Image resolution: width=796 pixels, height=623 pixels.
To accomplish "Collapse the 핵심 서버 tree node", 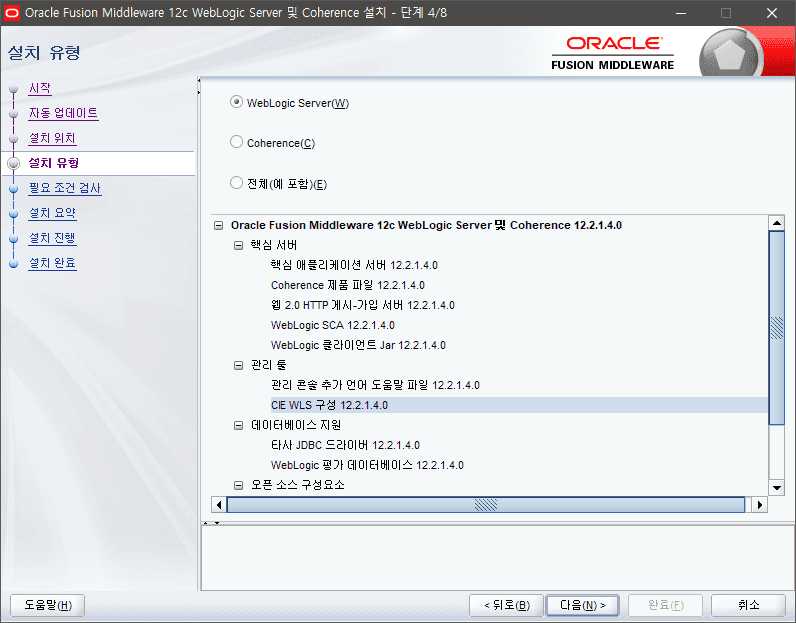I will pyautogui.click(x=238, y=245).
